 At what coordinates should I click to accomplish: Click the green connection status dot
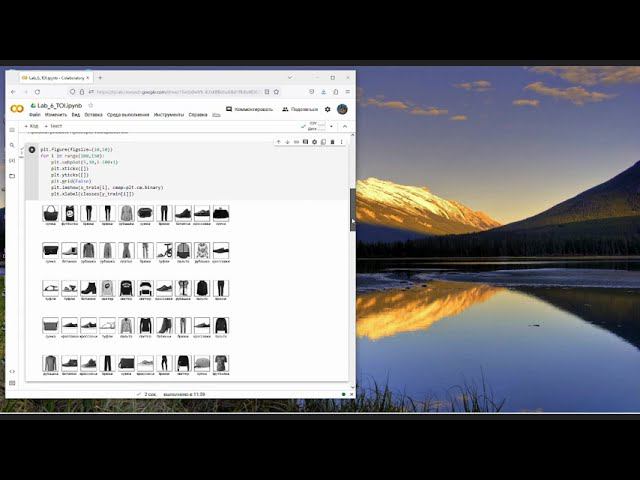(343, 394)
